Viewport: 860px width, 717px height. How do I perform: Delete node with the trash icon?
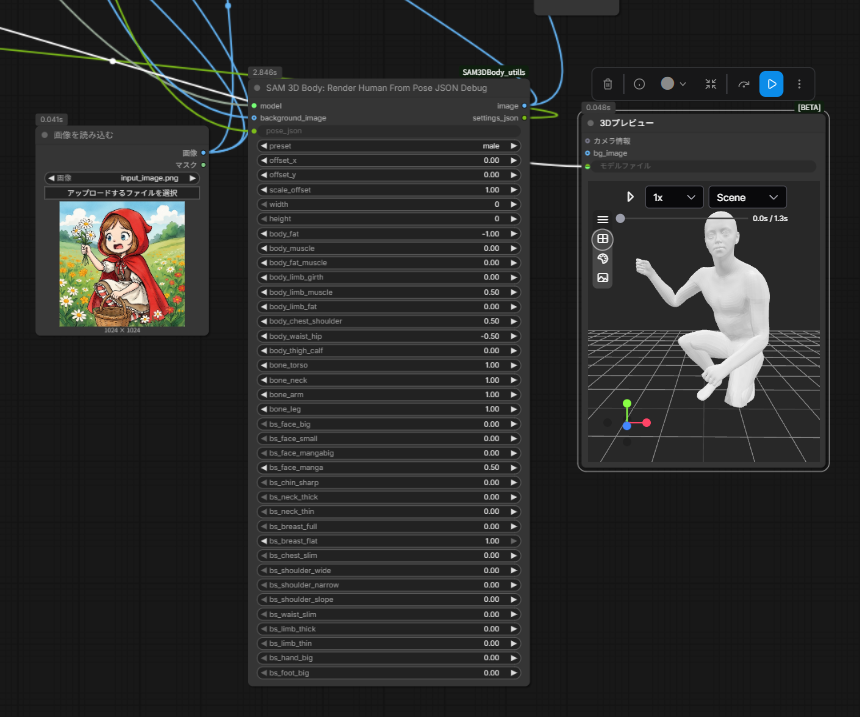point(608,84)
